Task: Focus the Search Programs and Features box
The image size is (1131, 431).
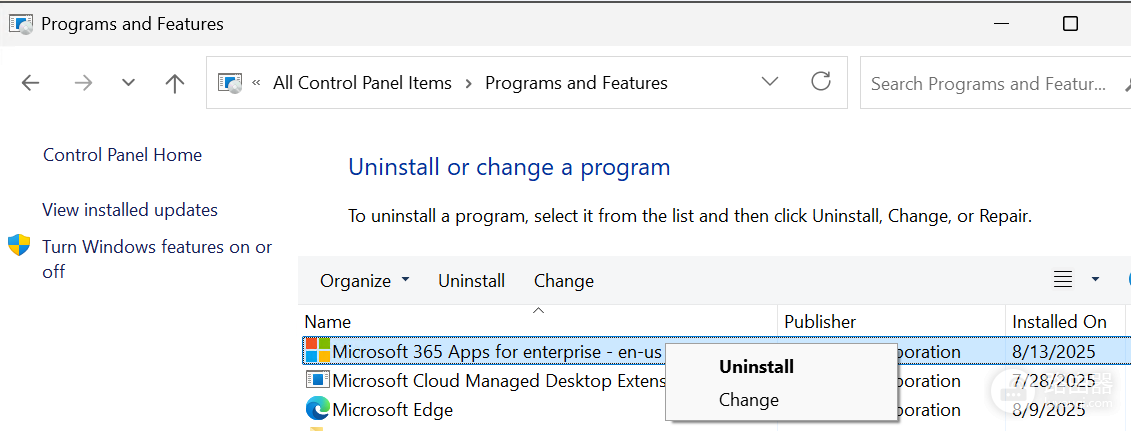Action: [995, 84]
